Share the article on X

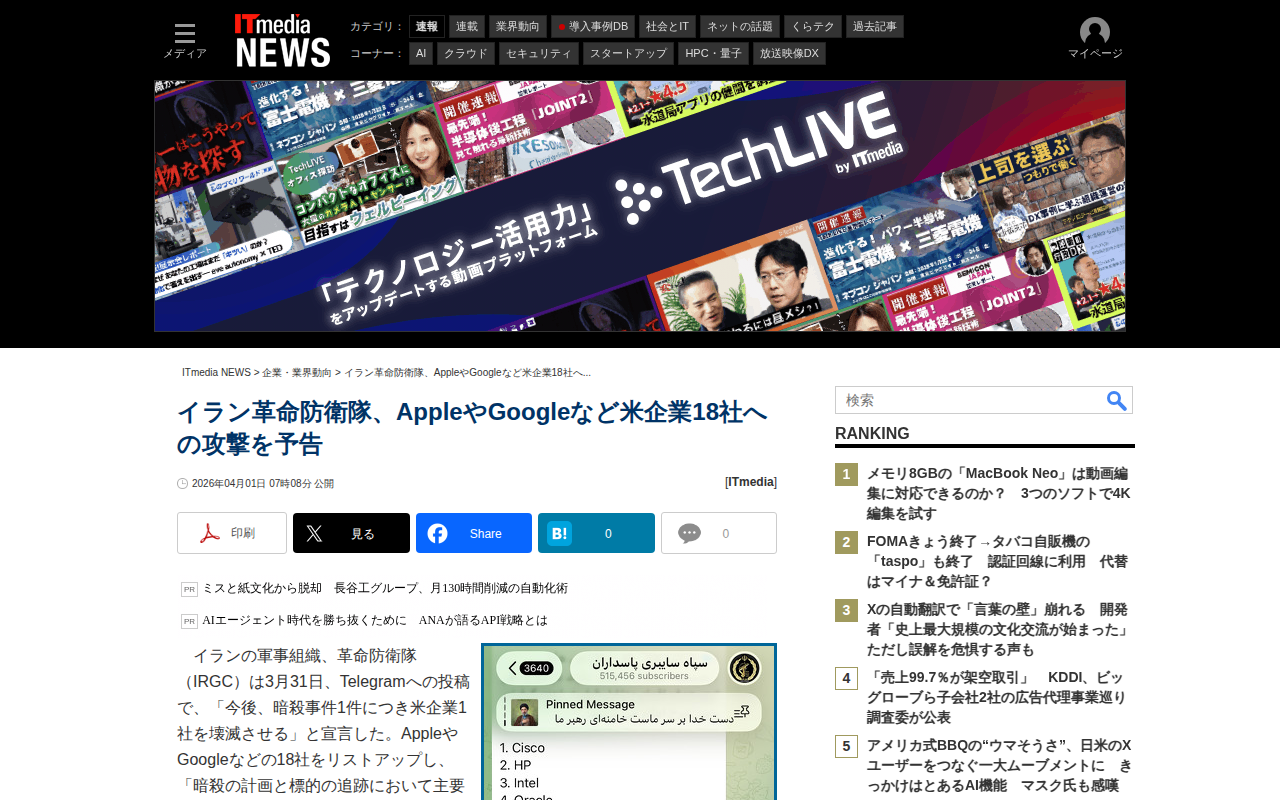[x=351, y=533]
